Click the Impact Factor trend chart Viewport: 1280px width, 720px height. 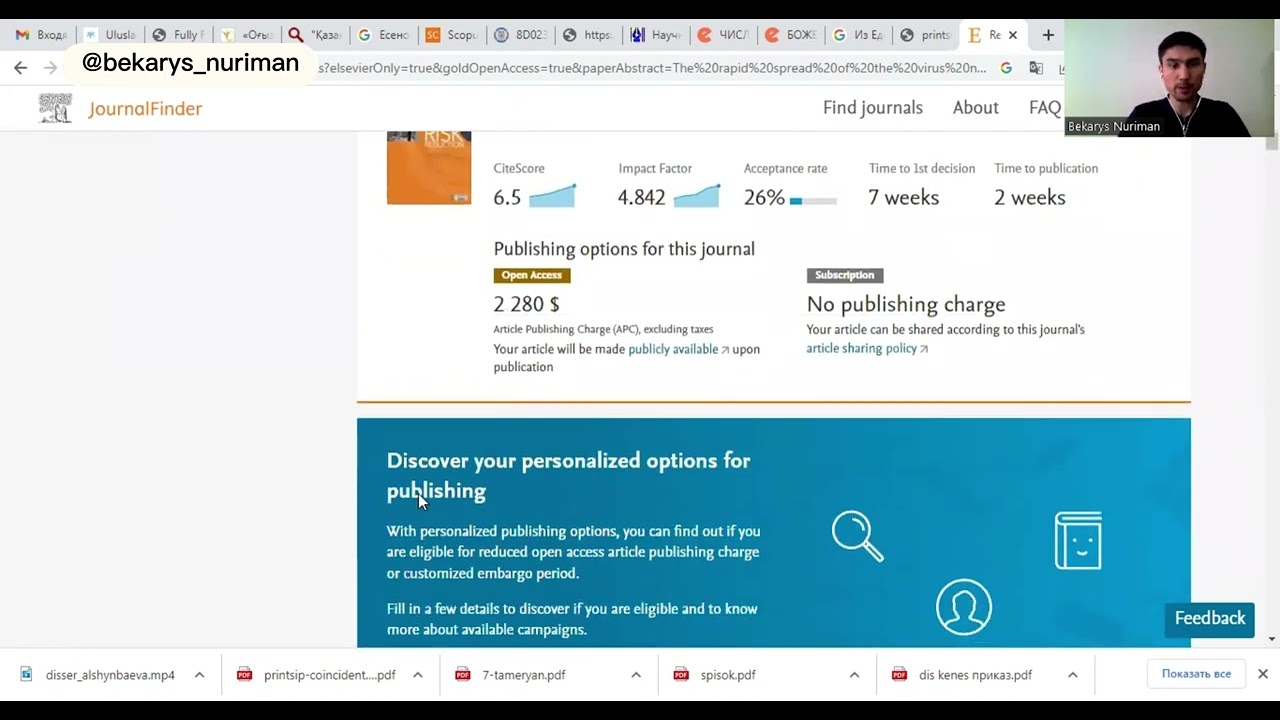pos(696,196)
